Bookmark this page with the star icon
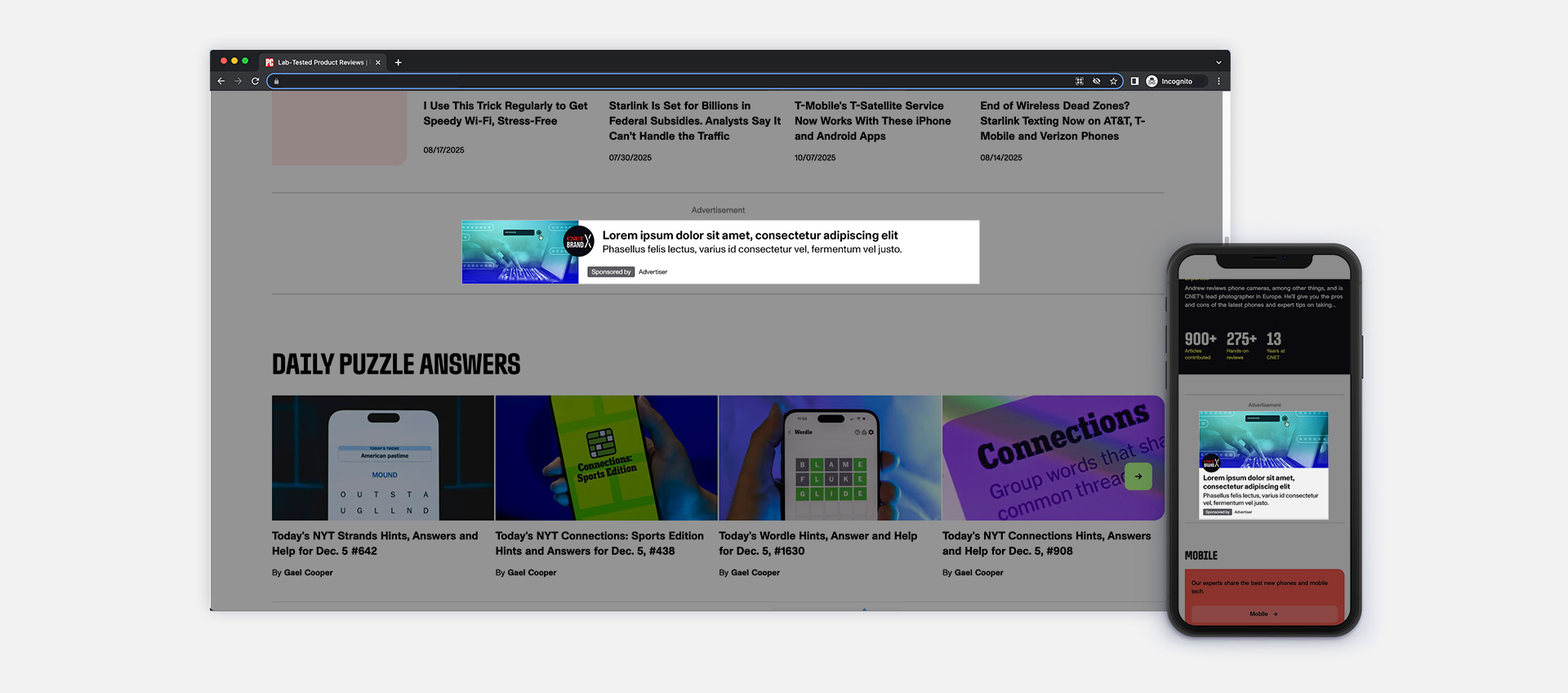The height and width of the screenshot is (693, 1568). point(1113,82)
